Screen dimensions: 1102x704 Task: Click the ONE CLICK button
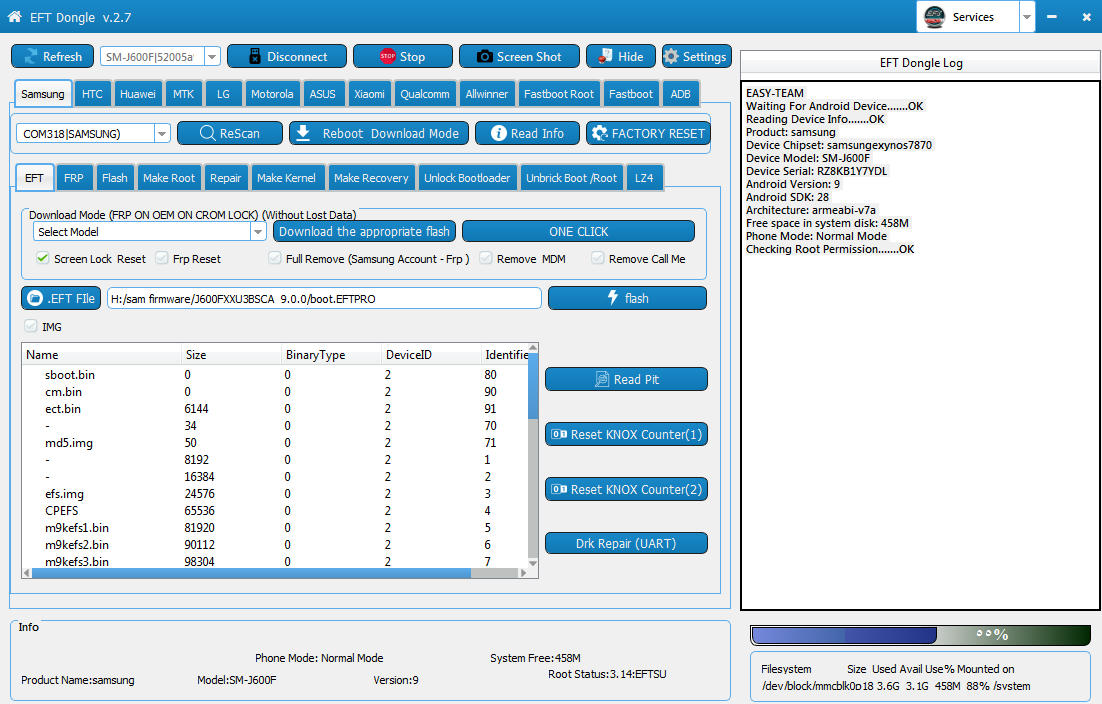click(x=578, y=231)
